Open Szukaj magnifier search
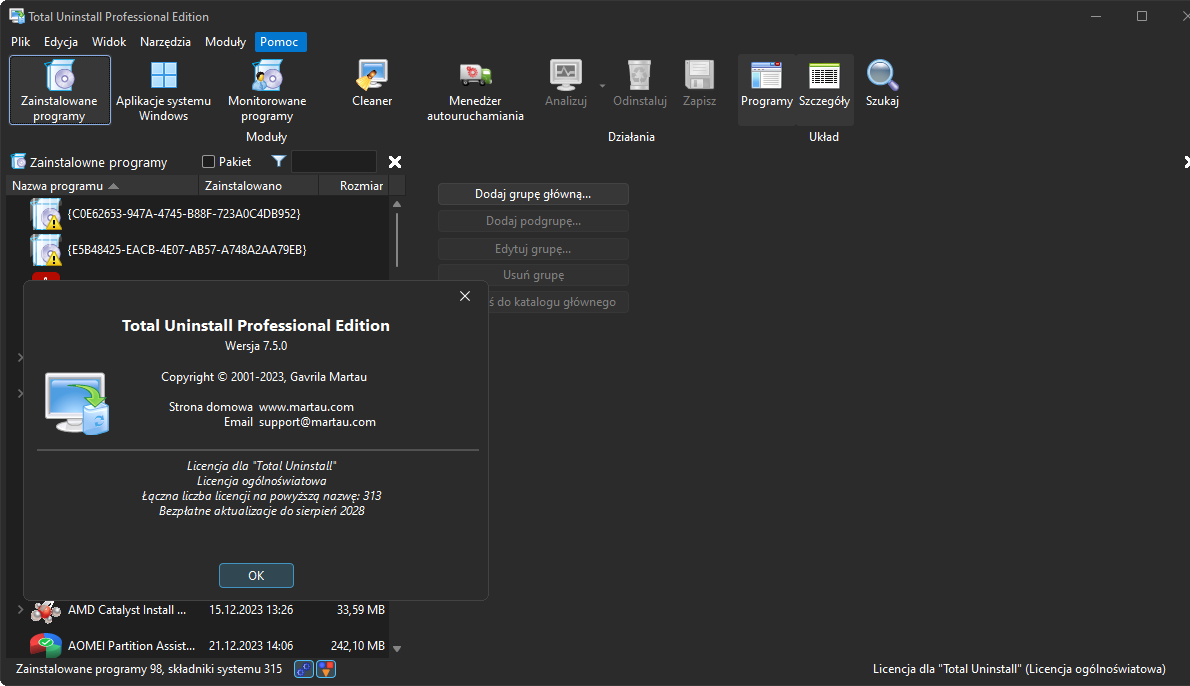The image size is (1190, 686). [x=882, y=83]
